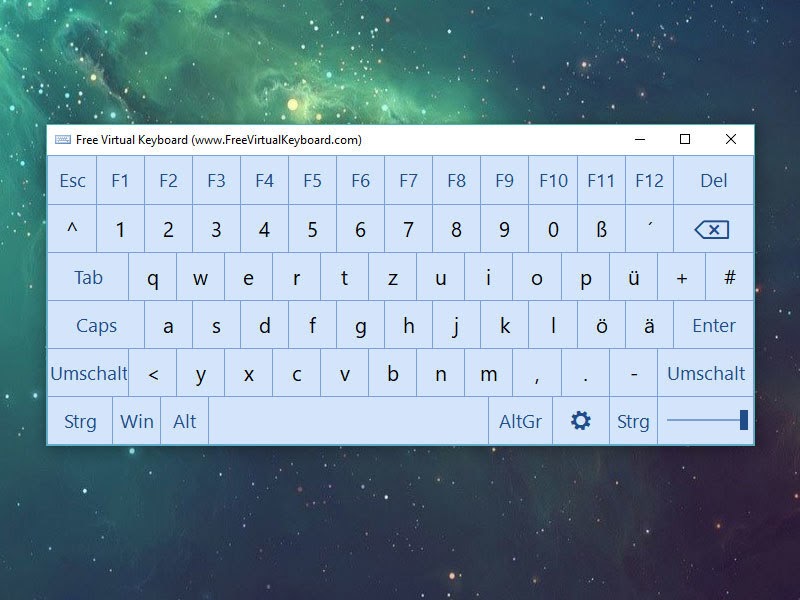Close the Free Virtual Keyboard window
Screen dimensions: 800x600
click(x=731, y=139)
